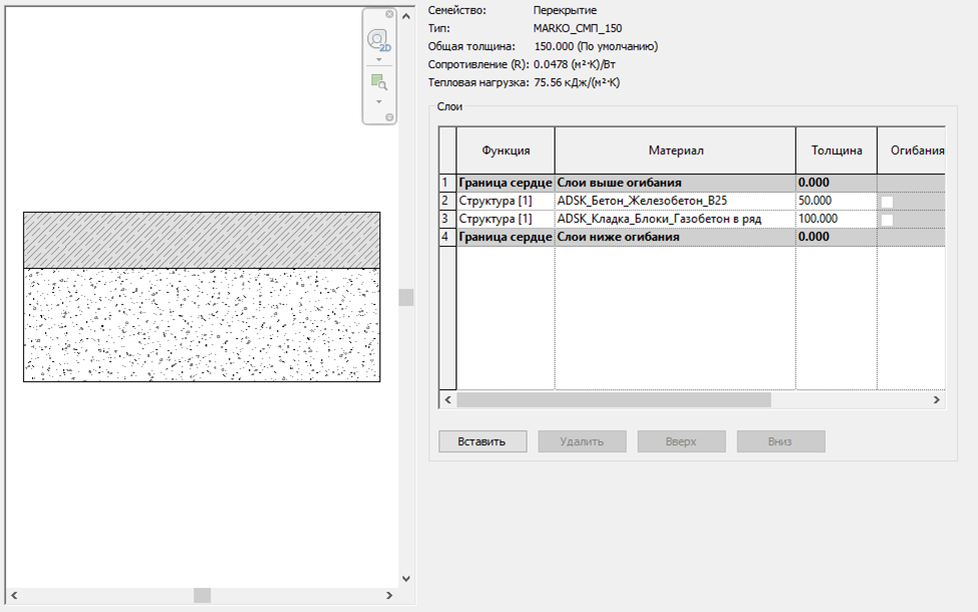Click the Граница сердце cell in row 1
The height and width of the screenshot is (612, 978).
(x=506, y=183)
